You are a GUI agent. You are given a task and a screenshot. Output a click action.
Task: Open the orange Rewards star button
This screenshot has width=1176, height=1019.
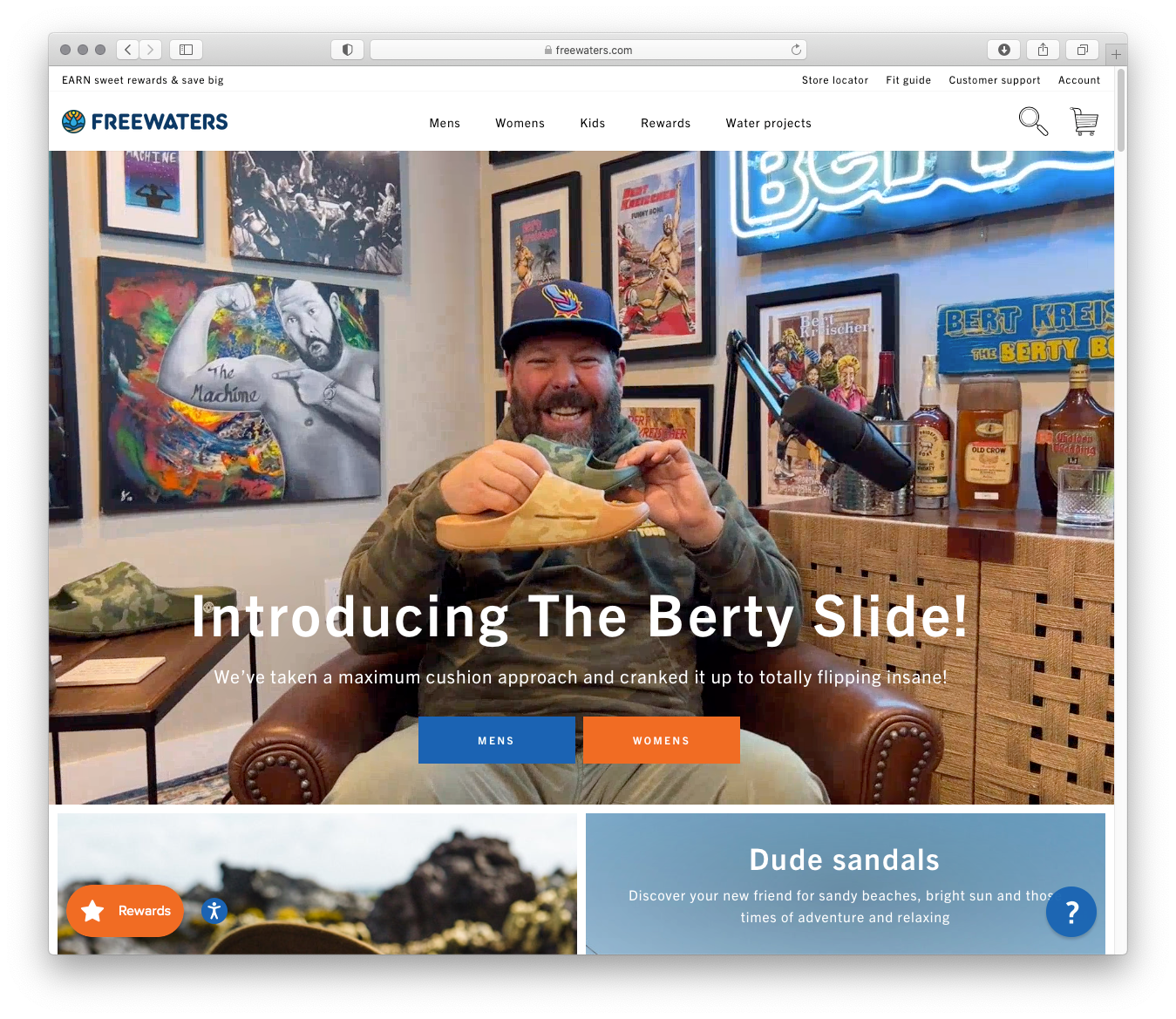[125, 911]
